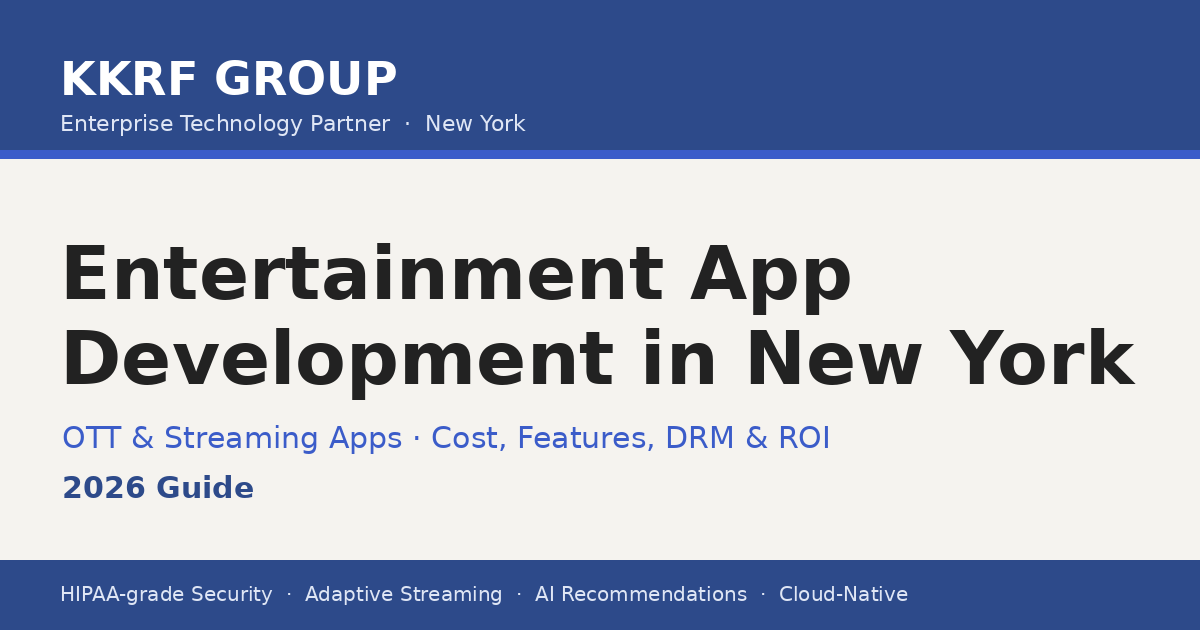Viewport: 1200px width, 630px height.
Task: Select the AI Recommendations footer text
Action: 641,595
